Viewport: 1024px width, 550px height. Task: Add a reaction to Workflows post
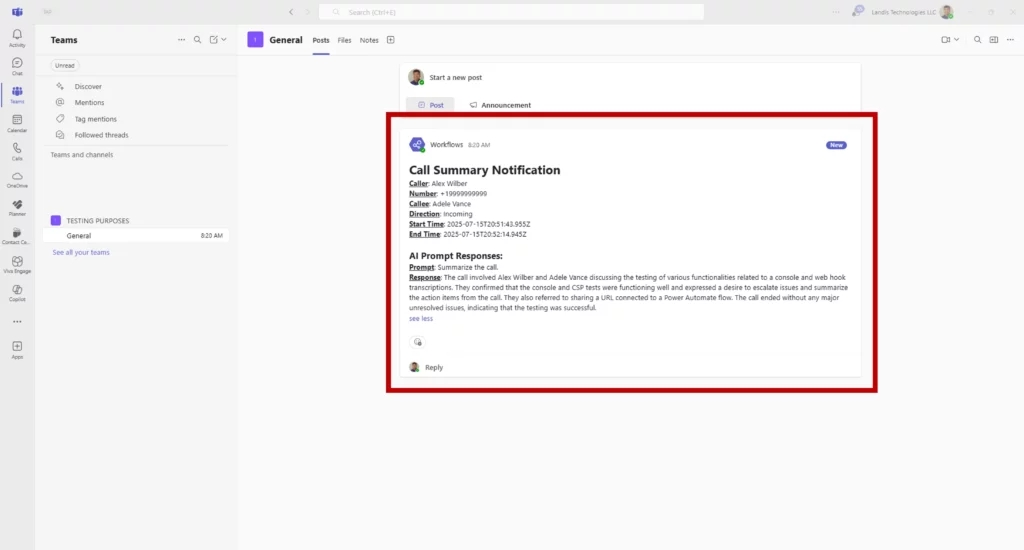418,342
